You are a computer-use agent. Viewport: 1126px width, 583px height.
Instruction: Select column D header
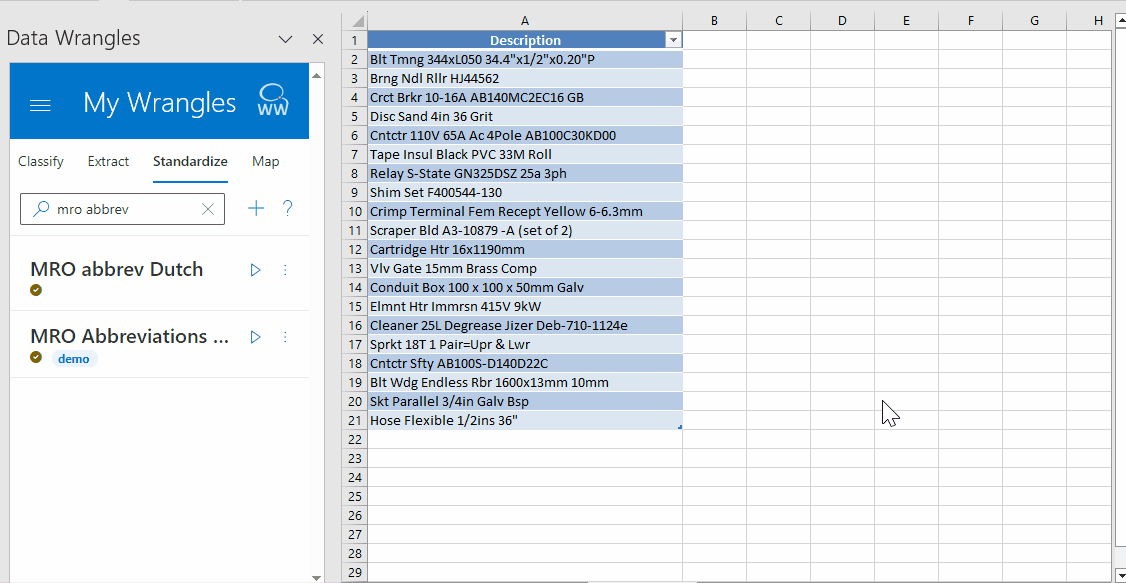click(842, 21)
